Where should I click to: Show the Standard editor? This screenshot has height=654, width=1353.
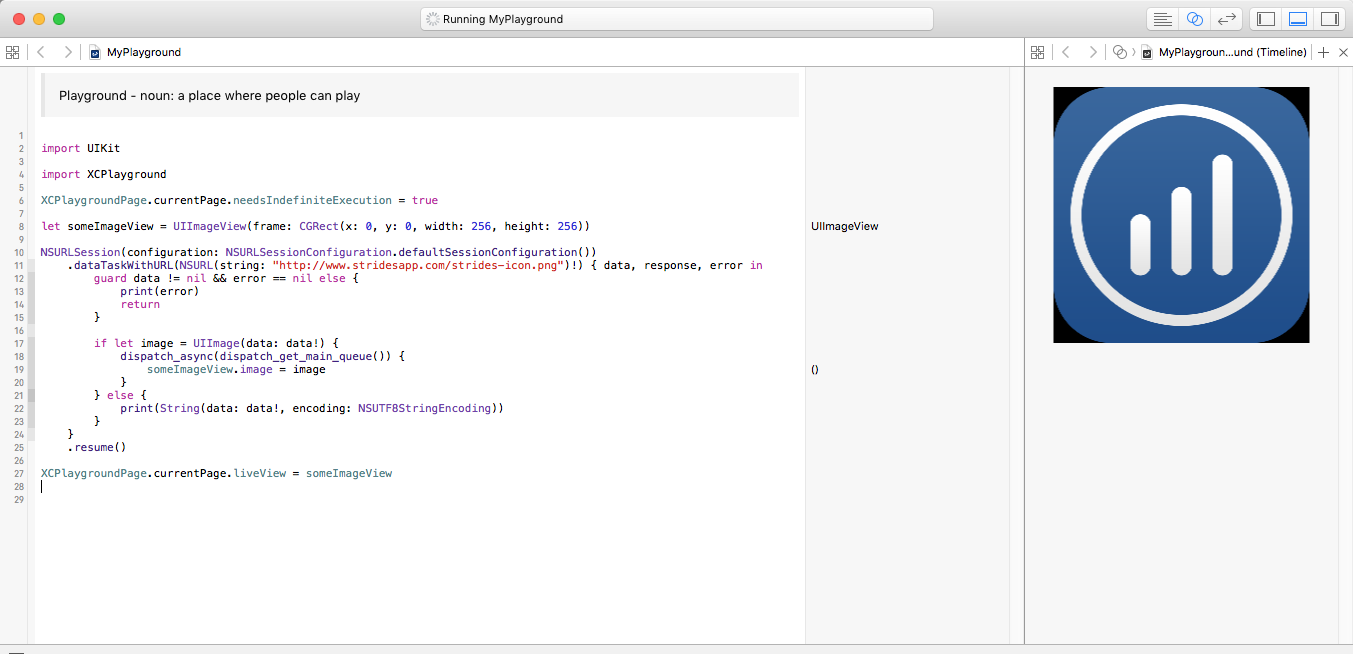coord(1162,19)
